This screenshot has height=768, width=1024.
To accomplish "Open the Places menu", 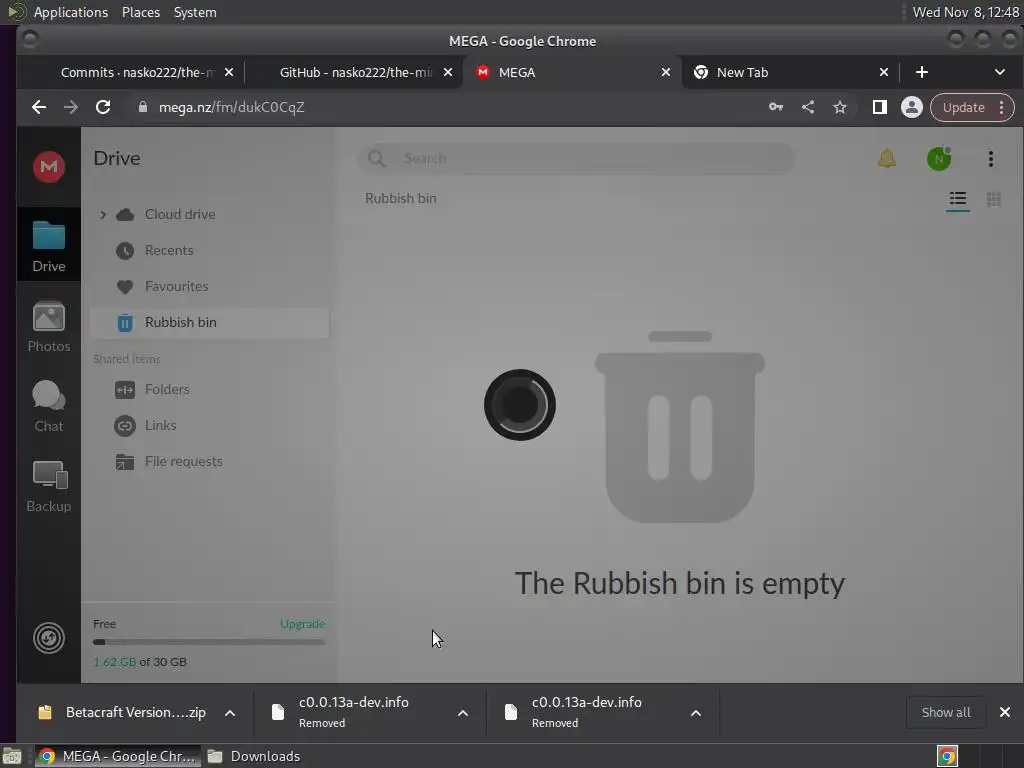I will click(x=140, y=12).
